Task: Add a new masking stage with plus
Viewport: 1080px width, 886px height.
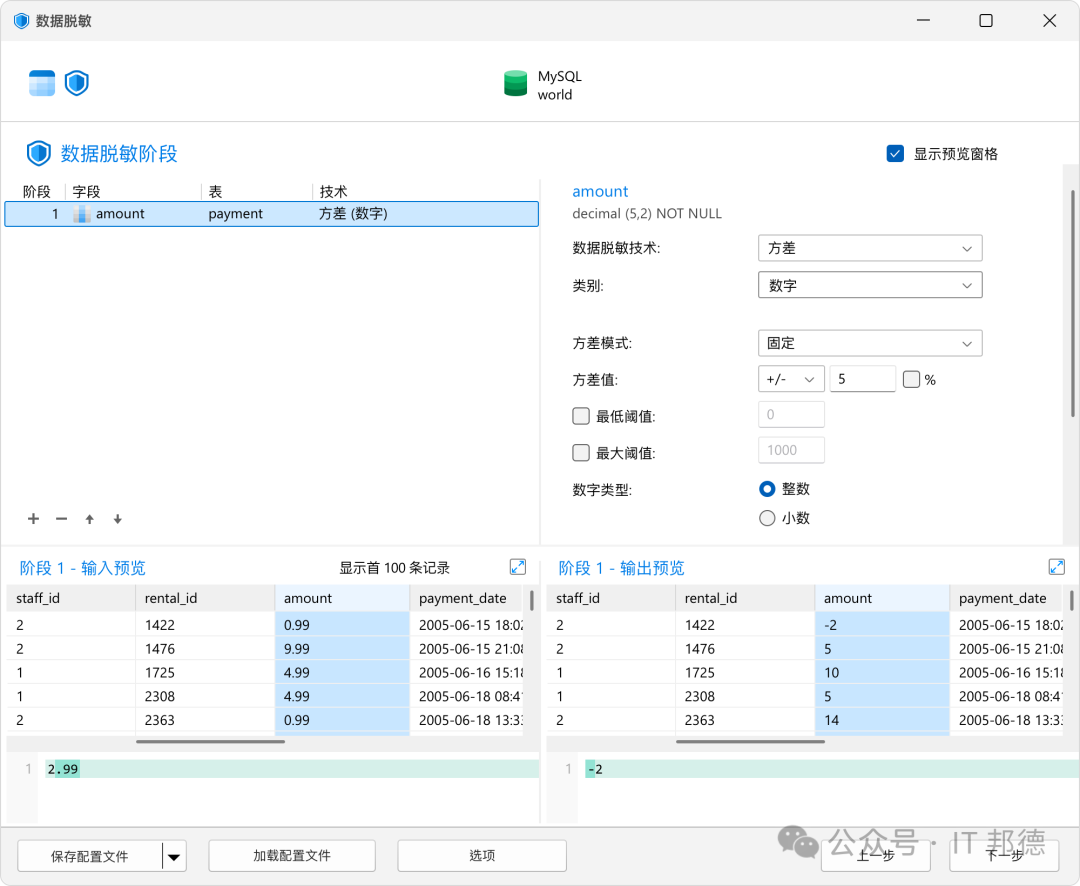Action: coord(33,519)
